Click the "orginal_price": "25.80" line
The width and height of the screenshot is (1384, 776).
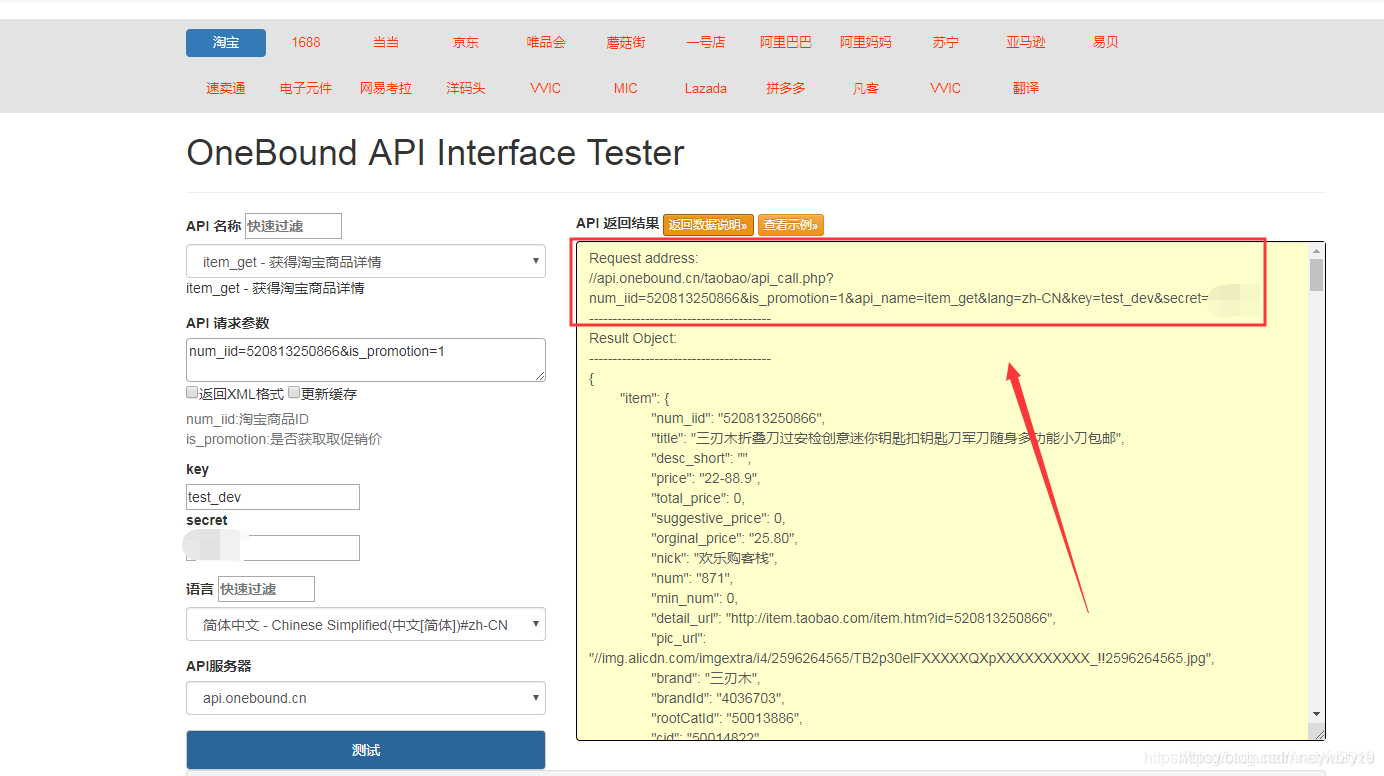click(724, 538)
